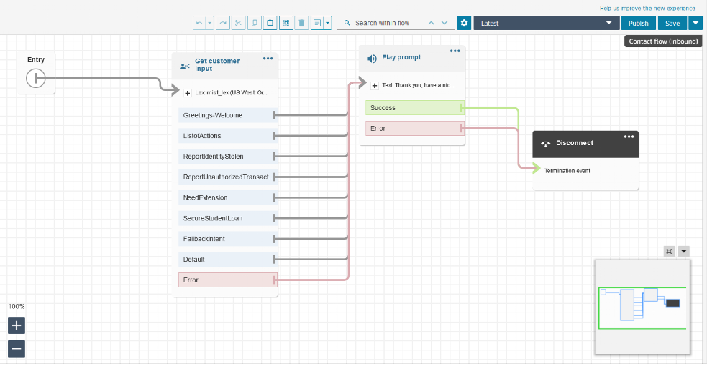Click the notes toolbar icon
708x366 pixels.
[317, 23]
